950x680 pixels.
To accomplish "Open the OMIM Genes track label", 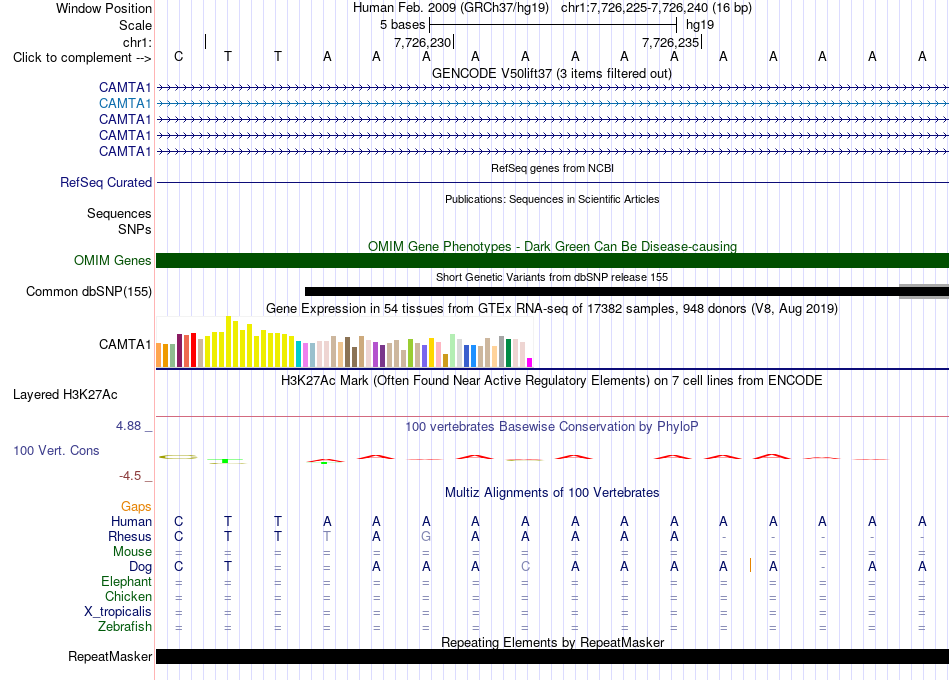I will point(113,261).
